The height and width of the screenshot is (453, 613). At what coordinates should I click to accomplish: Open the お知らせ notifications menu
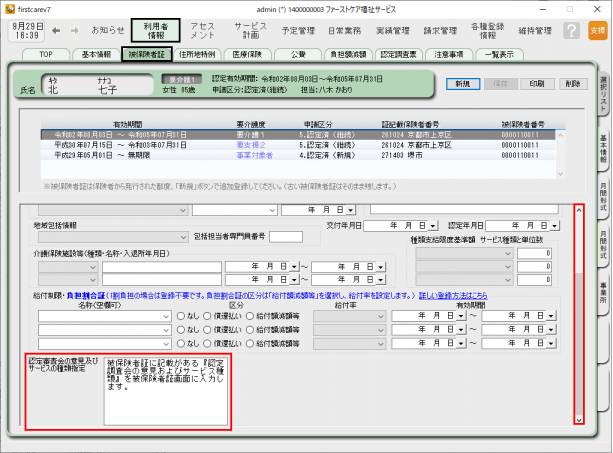[108, 30]
